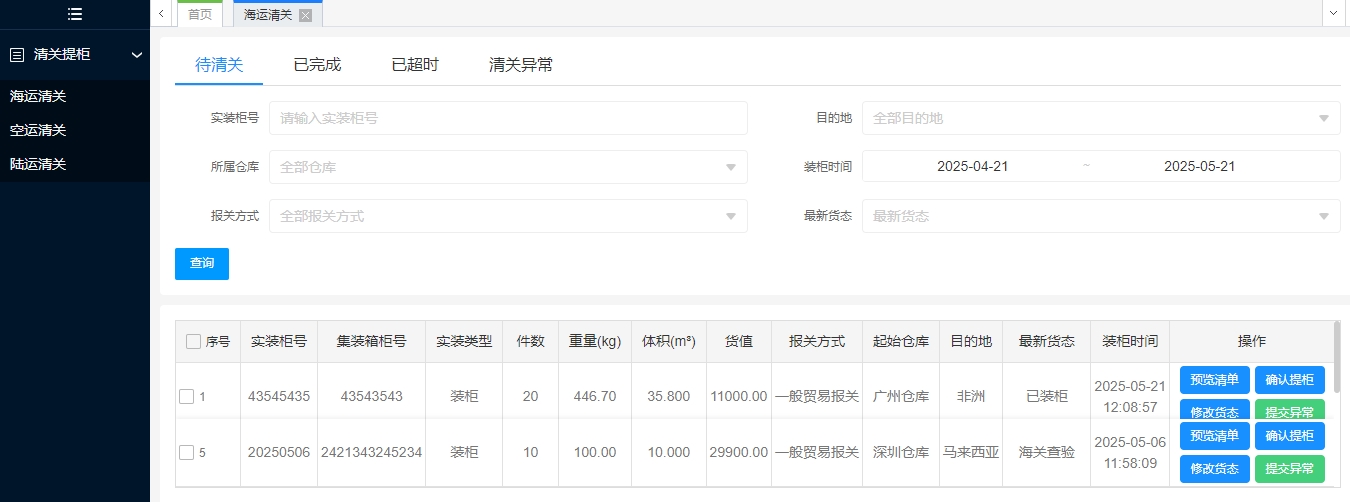The image size is (1350, 502).
Task: Expand the 最新货态 dropdown
Action: click(1100, 216)
